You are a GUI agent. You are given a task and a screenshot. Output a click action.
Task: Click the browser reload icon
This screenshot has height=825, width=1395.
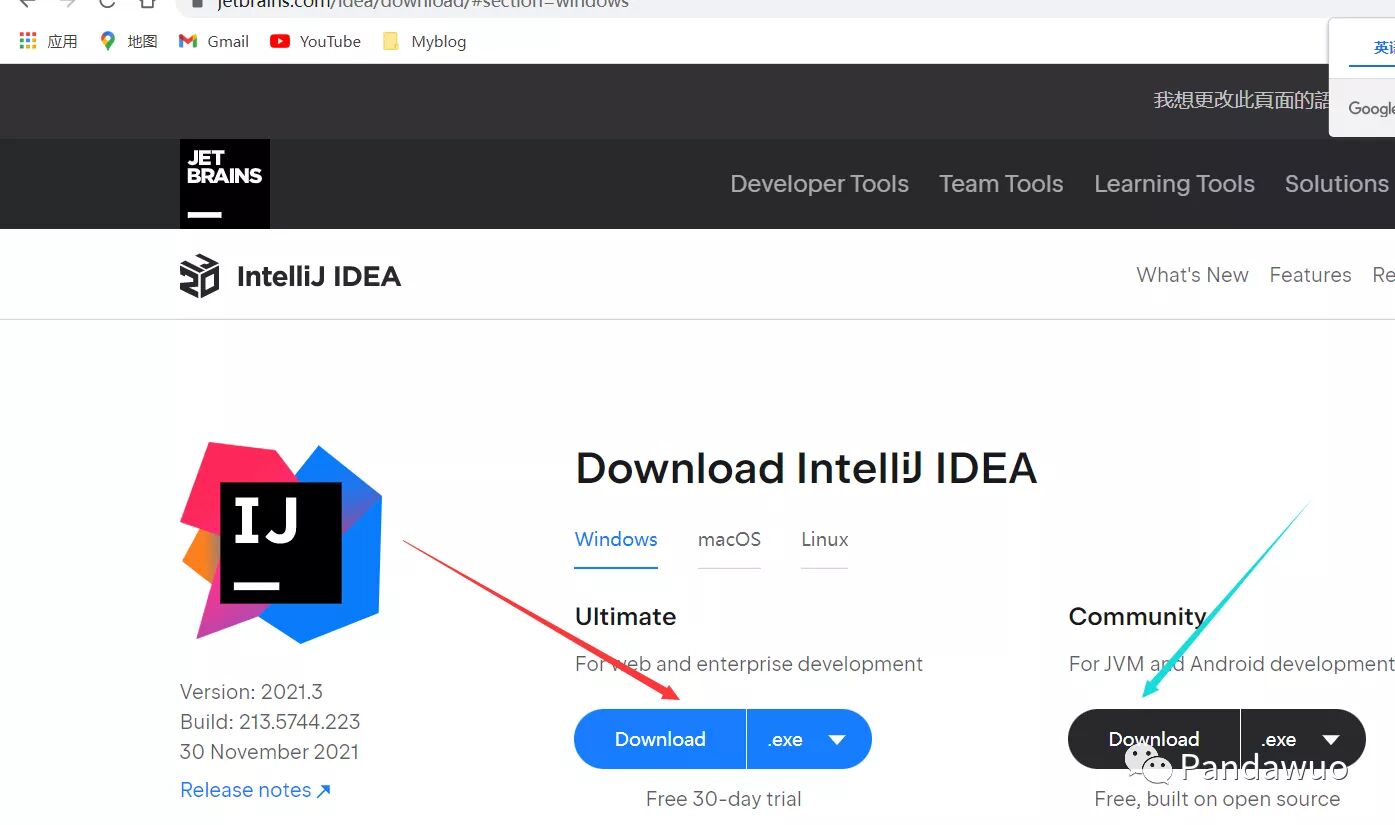(x=107, y=3)
